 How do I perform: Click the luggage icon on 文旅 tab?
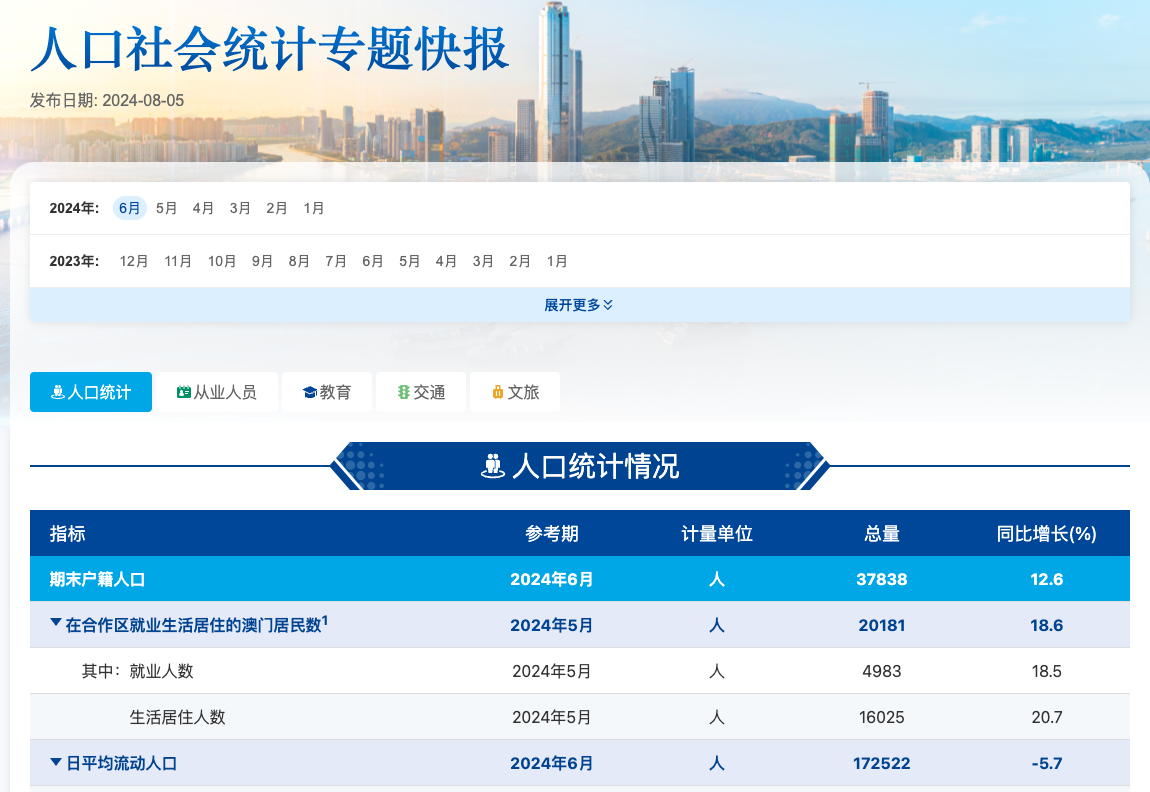click(497, 393)
